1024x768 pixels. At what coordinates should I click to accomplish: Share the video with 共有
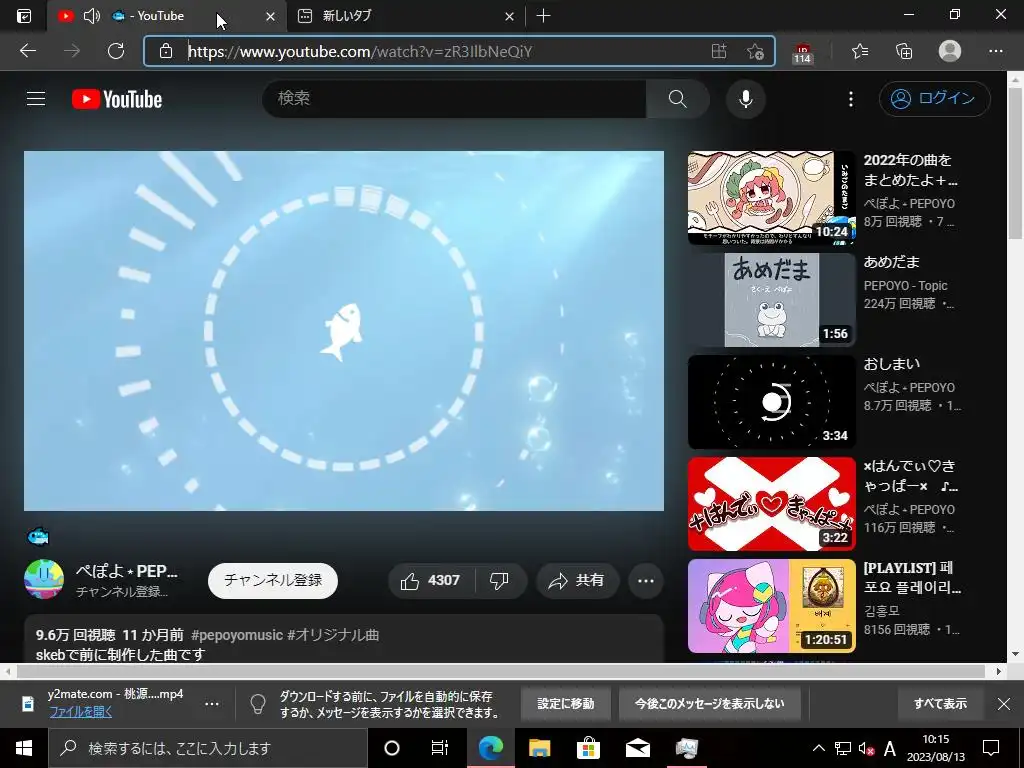coord(577,581)
